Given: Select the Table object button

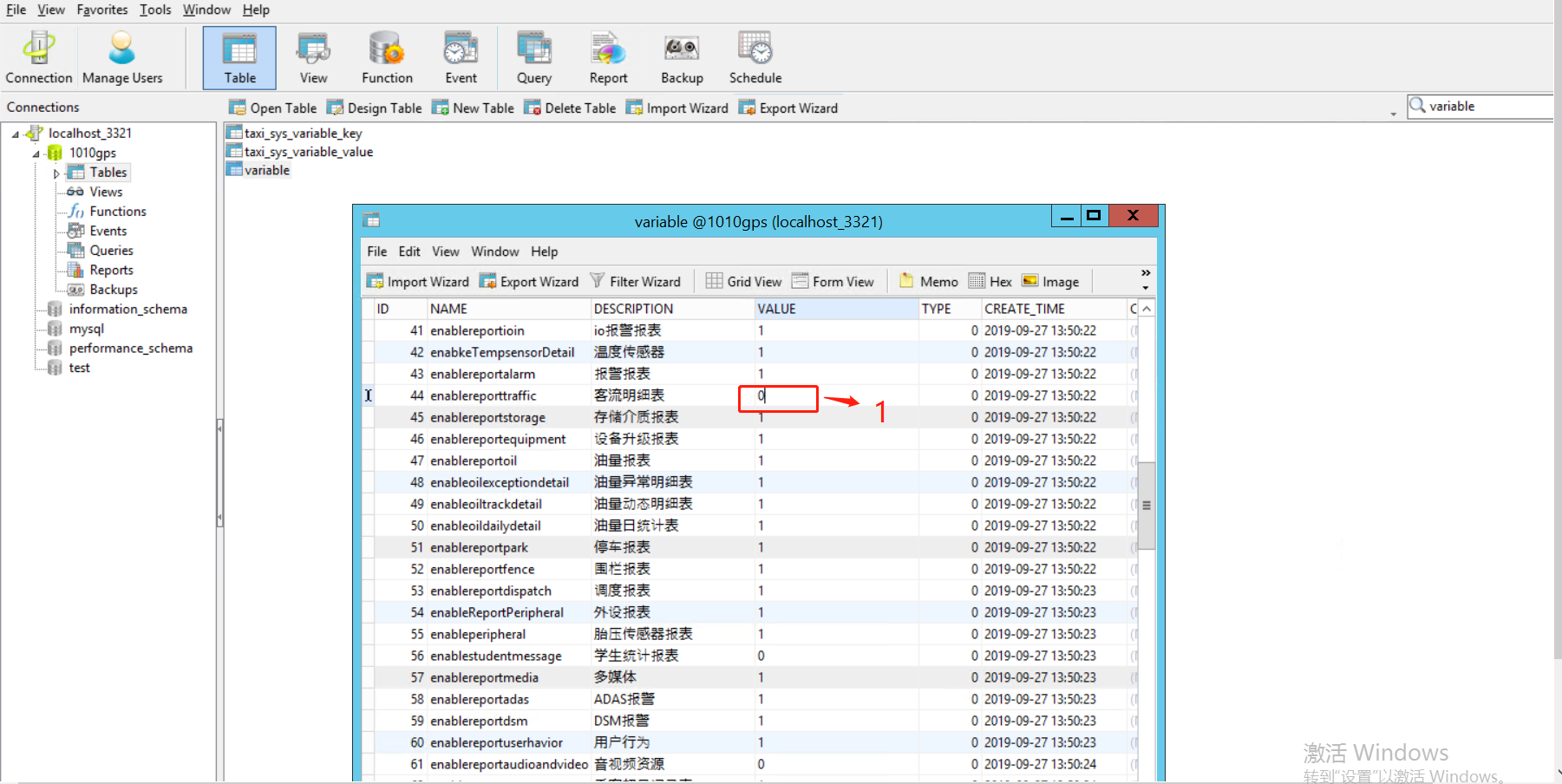Looking at the screenshot, I should [x=239, y=58].
